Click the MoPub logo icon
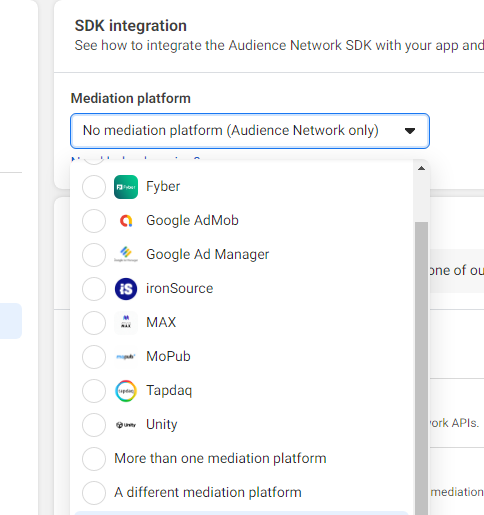The width and height of the screenshot is (484, 515). pyautogui.click(x=126, y=357)
